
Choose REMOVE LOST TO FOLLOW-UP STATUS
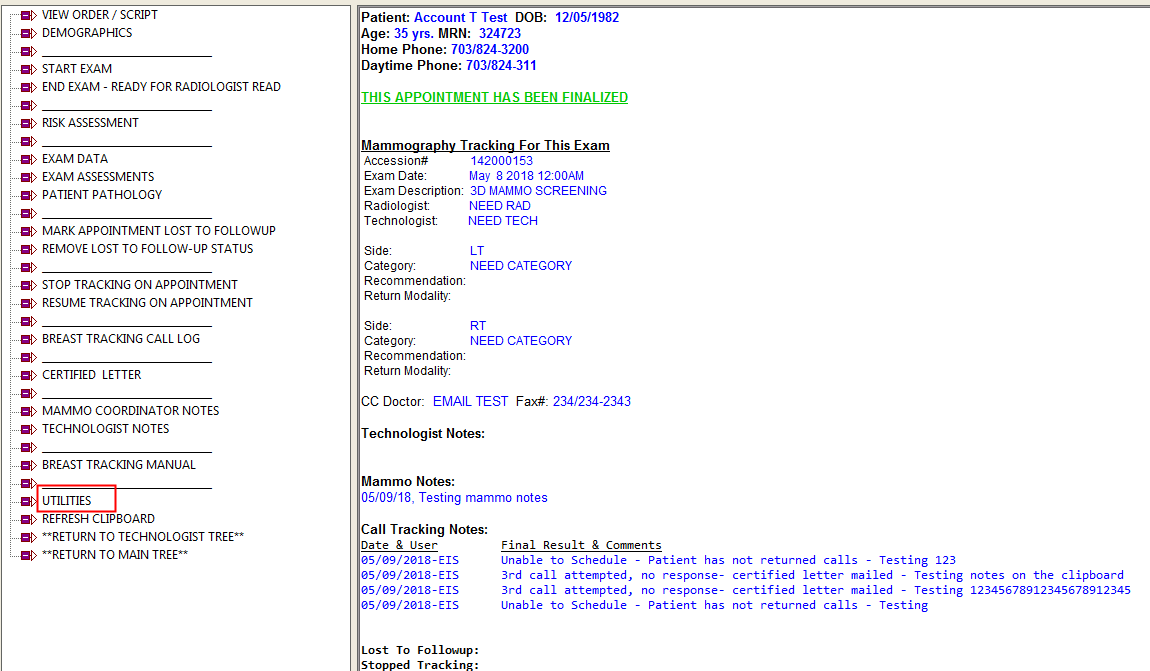[147, 249]
